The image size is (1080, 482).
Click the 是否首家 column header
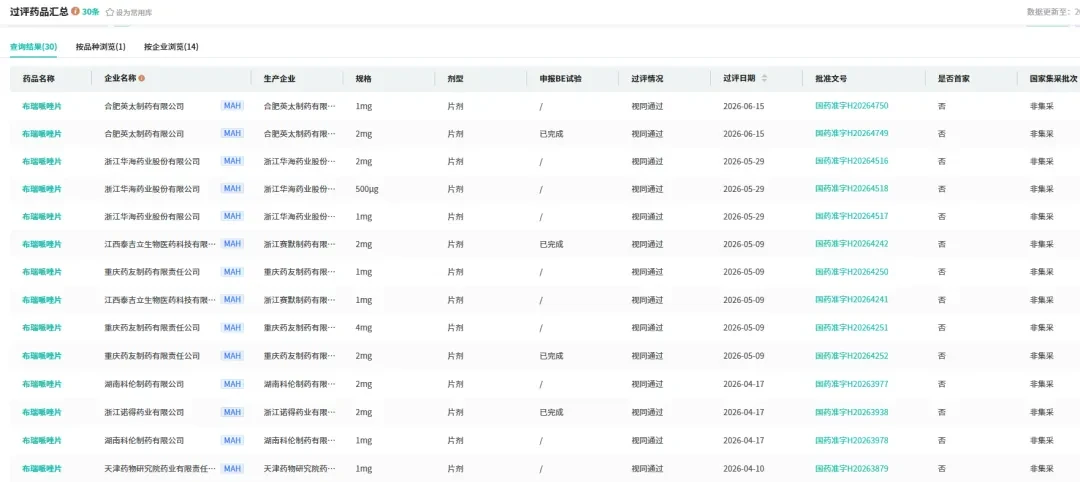click(954, 78)
